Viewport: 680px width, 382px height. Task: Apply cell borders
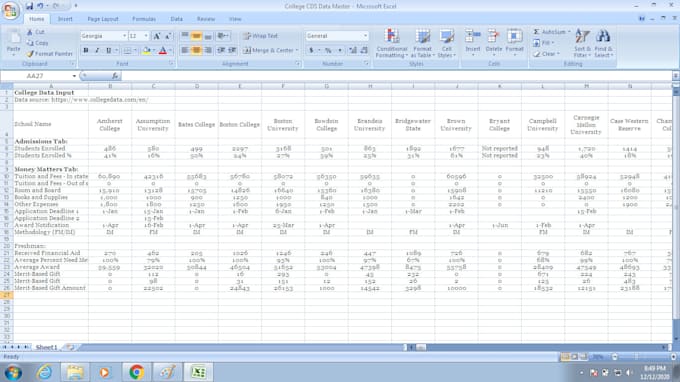pyautogui.click(x=127, y=51)
